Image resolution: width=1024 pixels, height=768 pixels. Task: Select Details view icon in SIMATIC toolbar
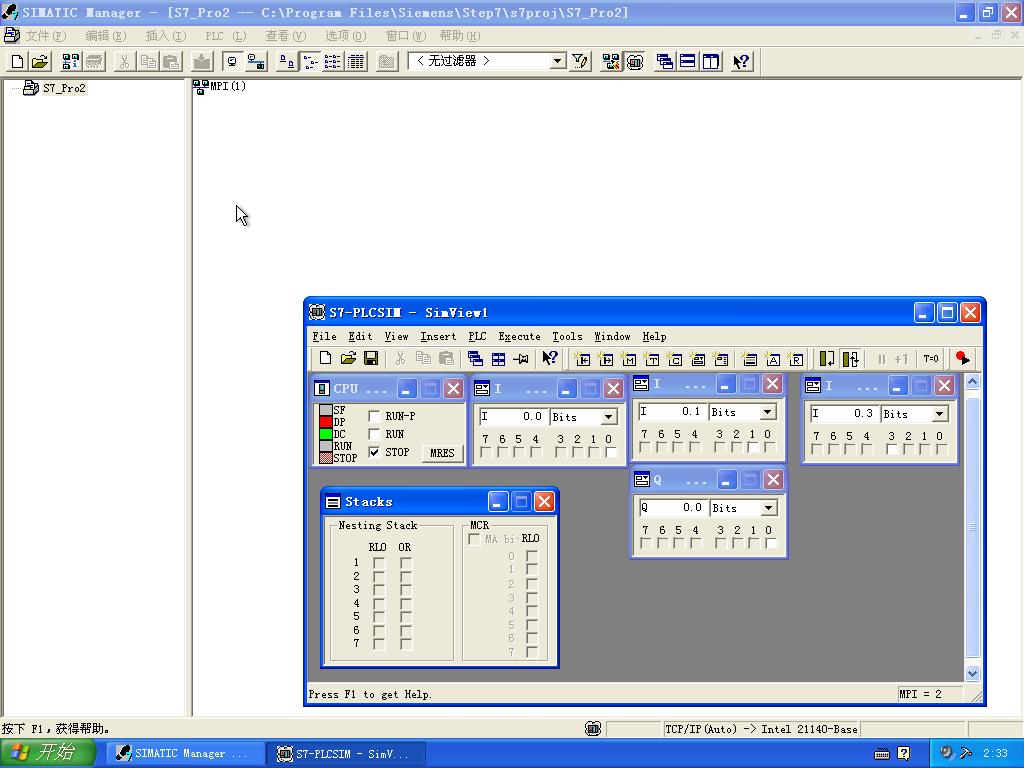[x=356, y=61]
